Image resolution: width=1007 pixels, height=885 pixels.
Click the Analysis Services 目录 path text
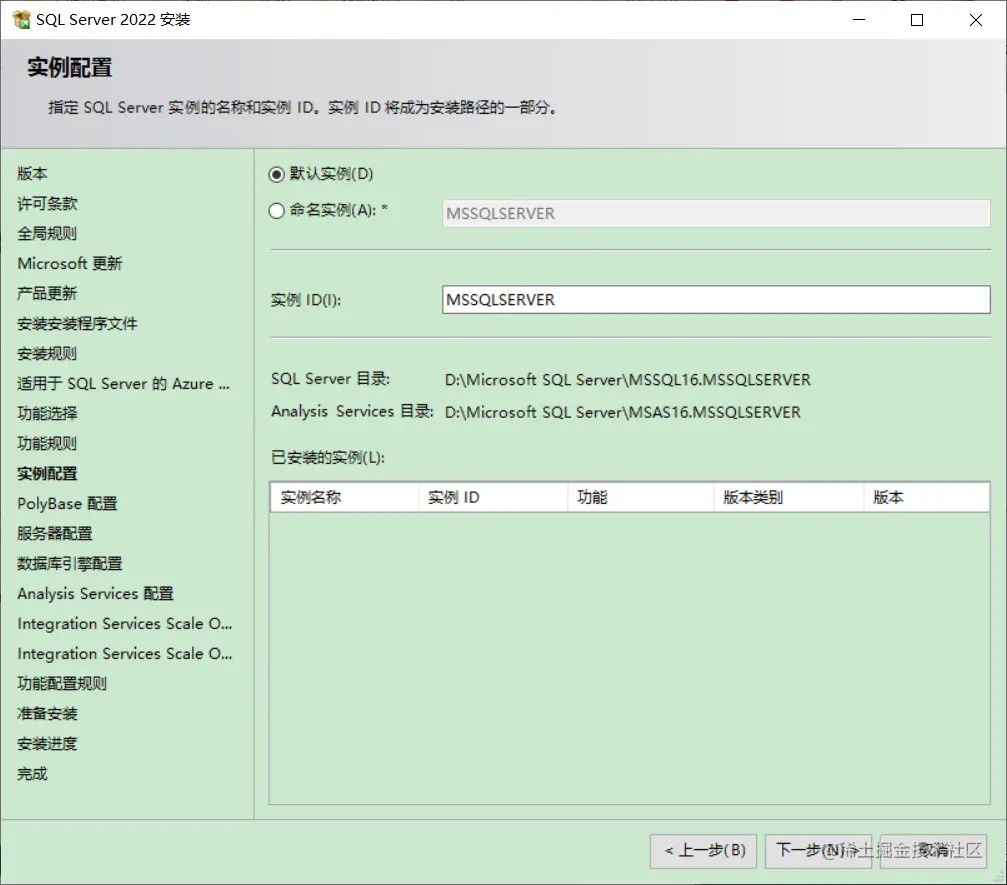pos(622,412)
